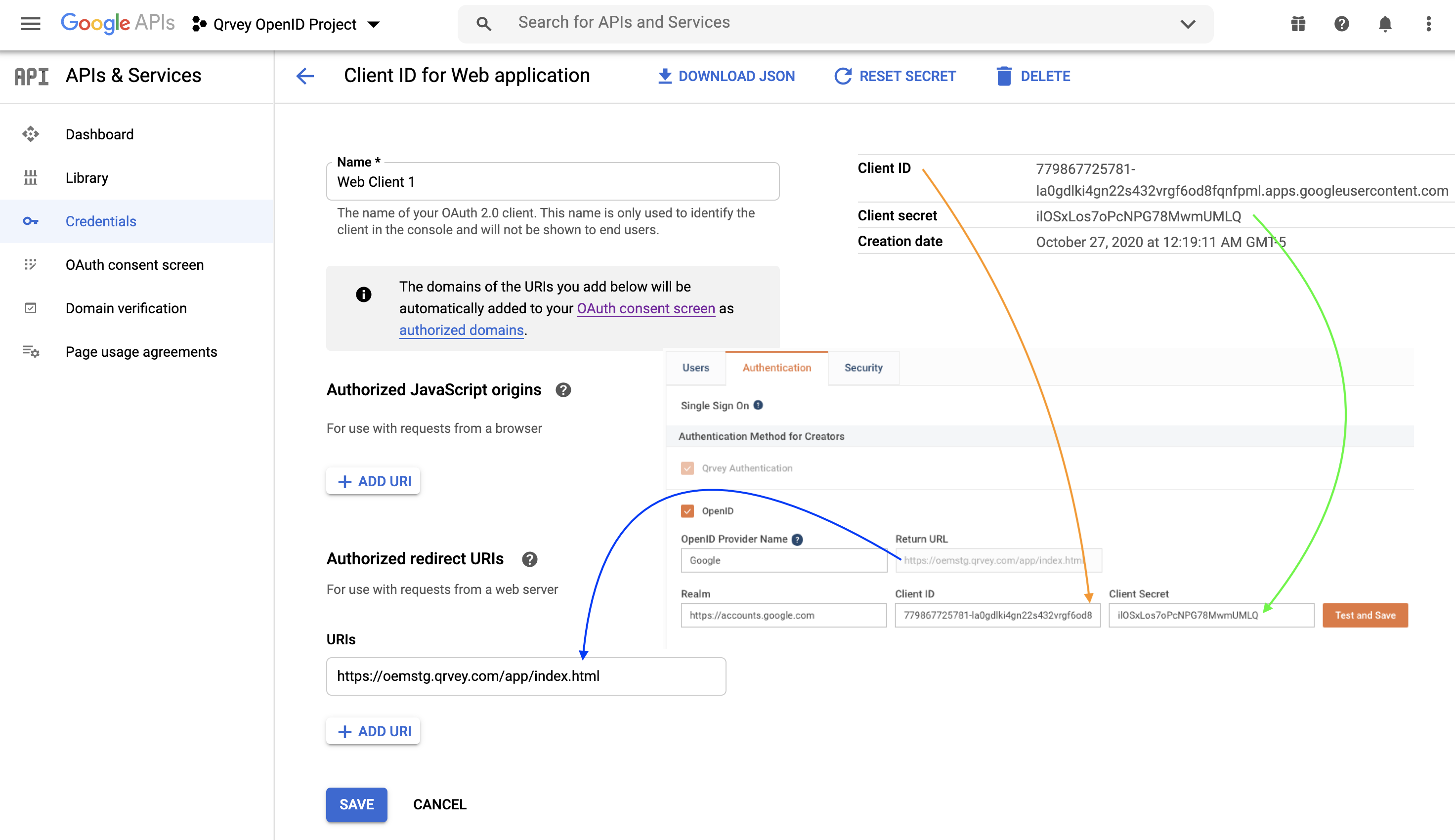
Task: Open Credentials in the sidebar
Action: [101, 221]
